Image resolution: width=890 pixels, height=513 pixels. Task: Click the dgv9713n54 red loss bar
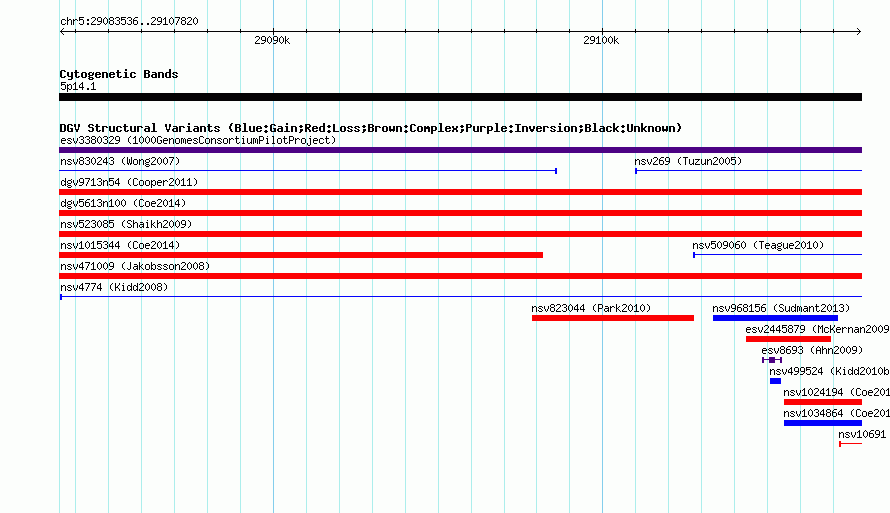[460, 192]
